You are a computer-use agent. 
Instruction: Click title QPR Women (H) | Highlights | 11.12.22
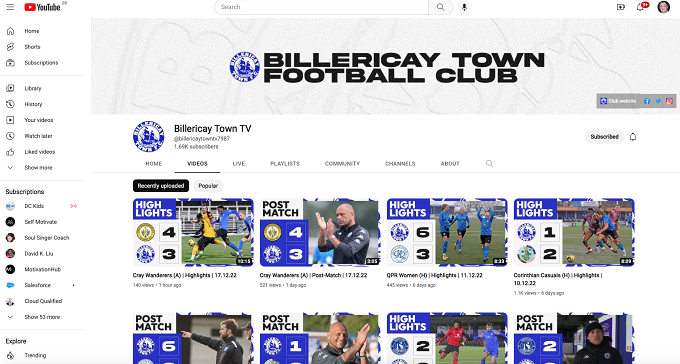435,275
